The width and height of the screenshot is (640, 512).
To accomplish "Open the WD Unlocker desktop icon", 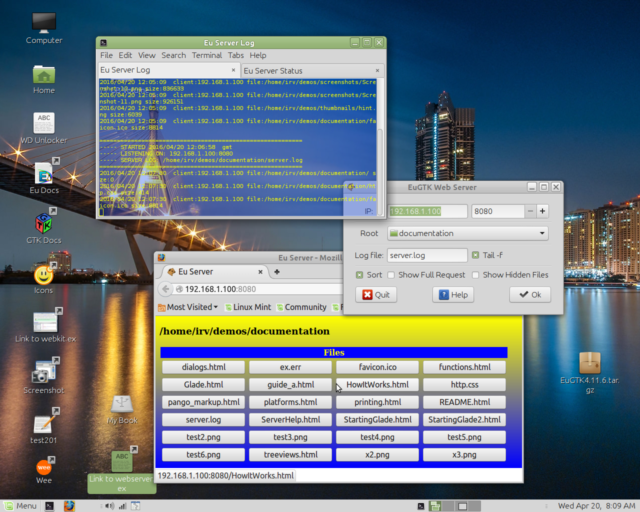I will click(44, 123).
